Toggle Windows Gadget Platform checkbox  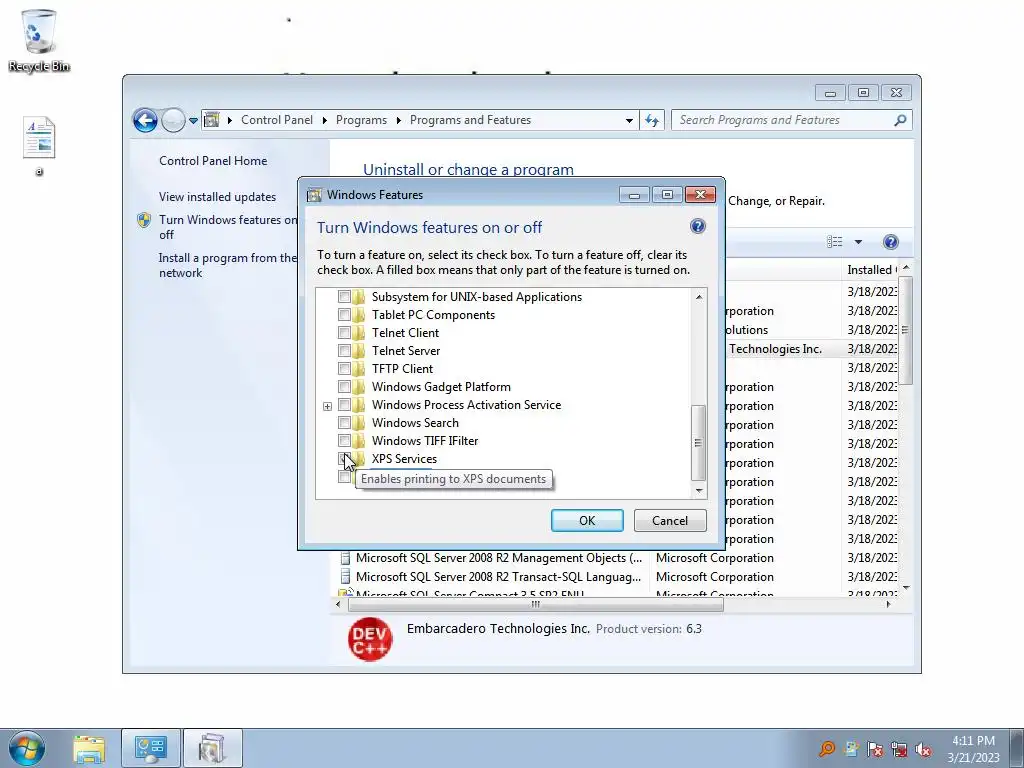pos(344,387)
